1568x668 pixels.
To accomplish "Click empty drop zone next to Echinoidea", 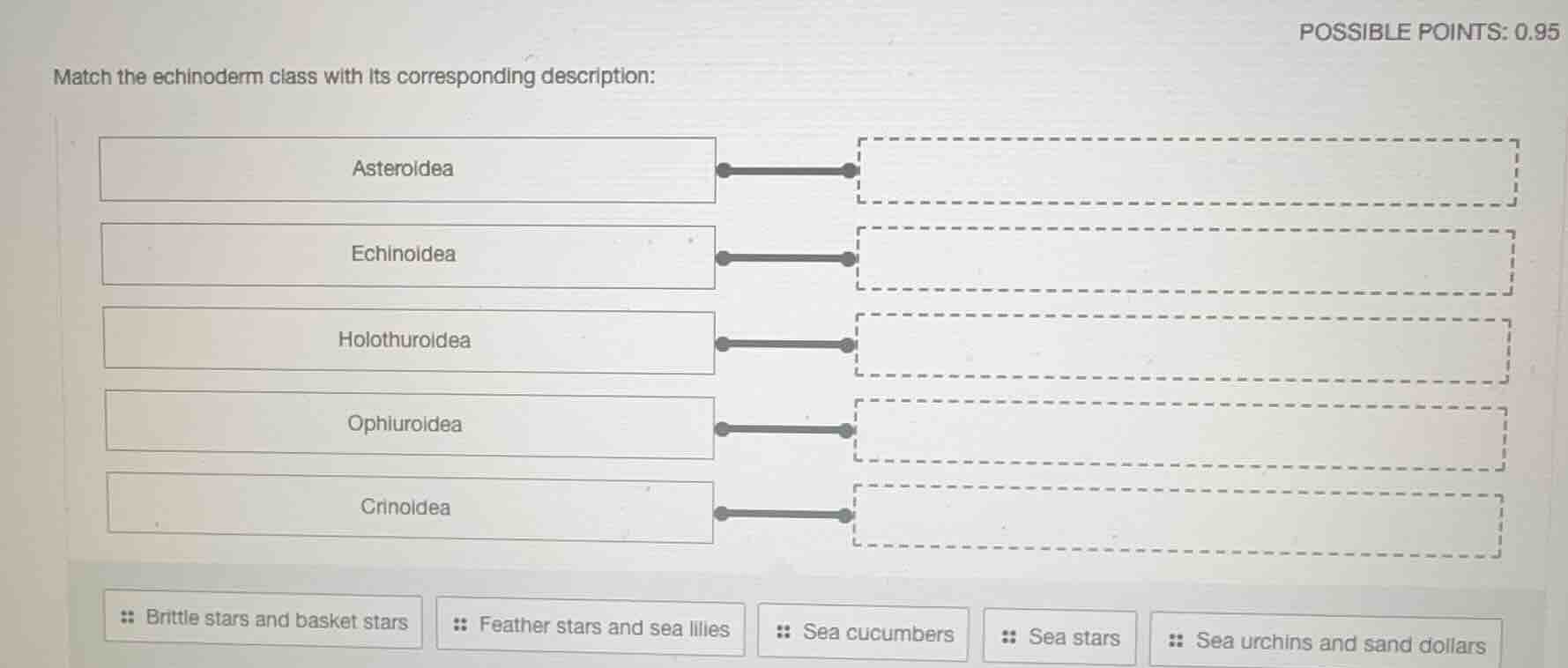I will [x=1185, y=261].
